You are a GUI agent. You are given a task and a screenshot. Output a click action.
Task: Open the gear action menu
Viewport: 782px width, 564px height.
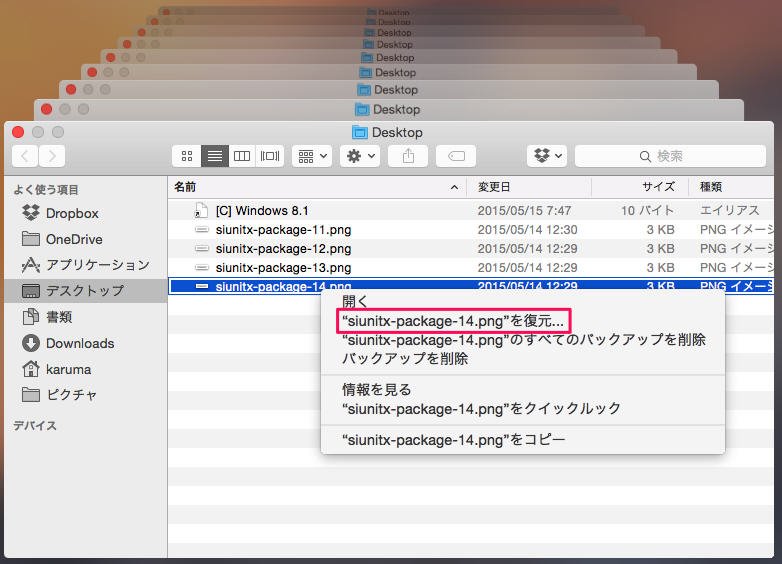[360, 156]
